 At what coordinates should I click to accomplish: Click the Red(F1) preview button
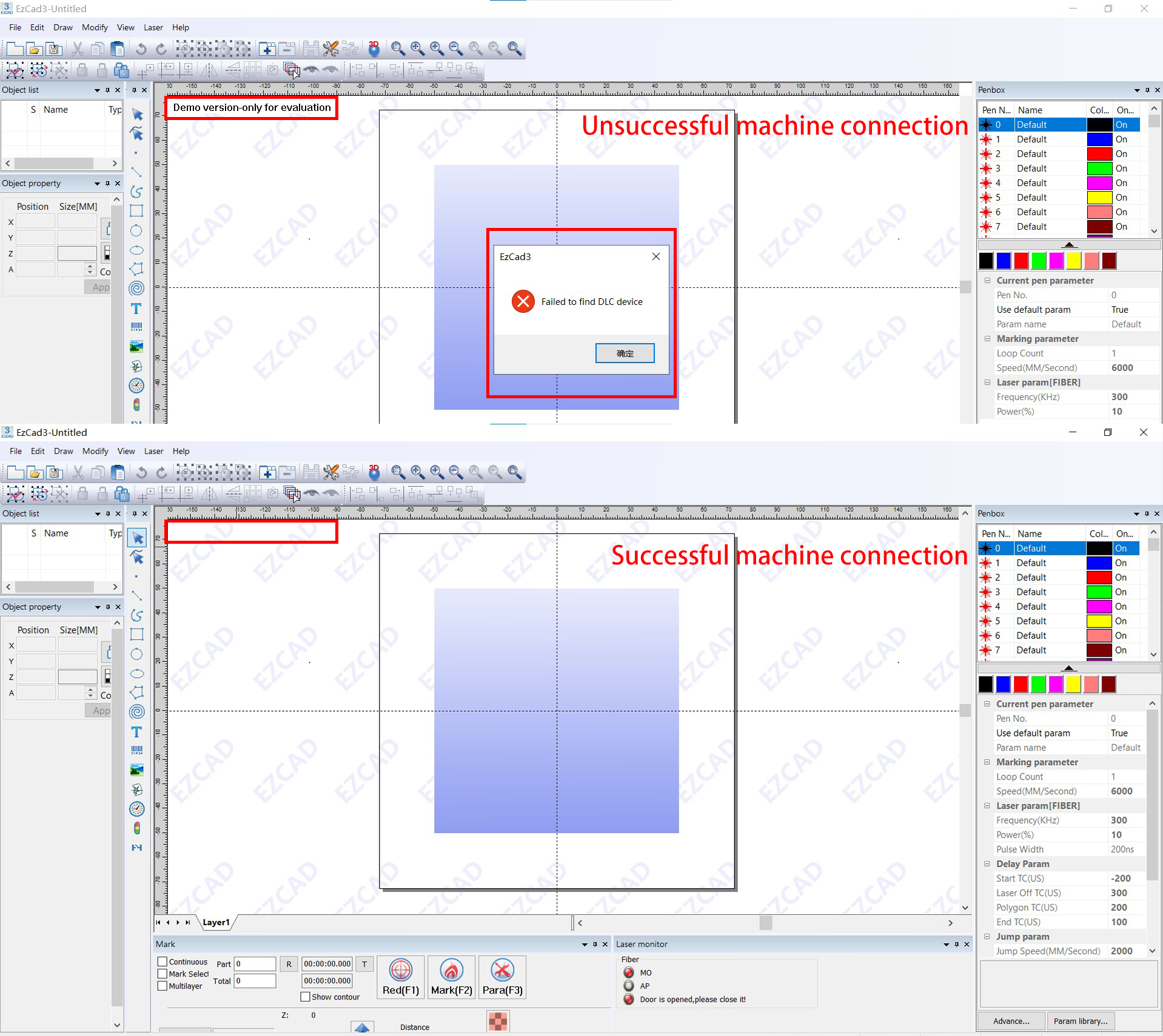coord(400,977)
